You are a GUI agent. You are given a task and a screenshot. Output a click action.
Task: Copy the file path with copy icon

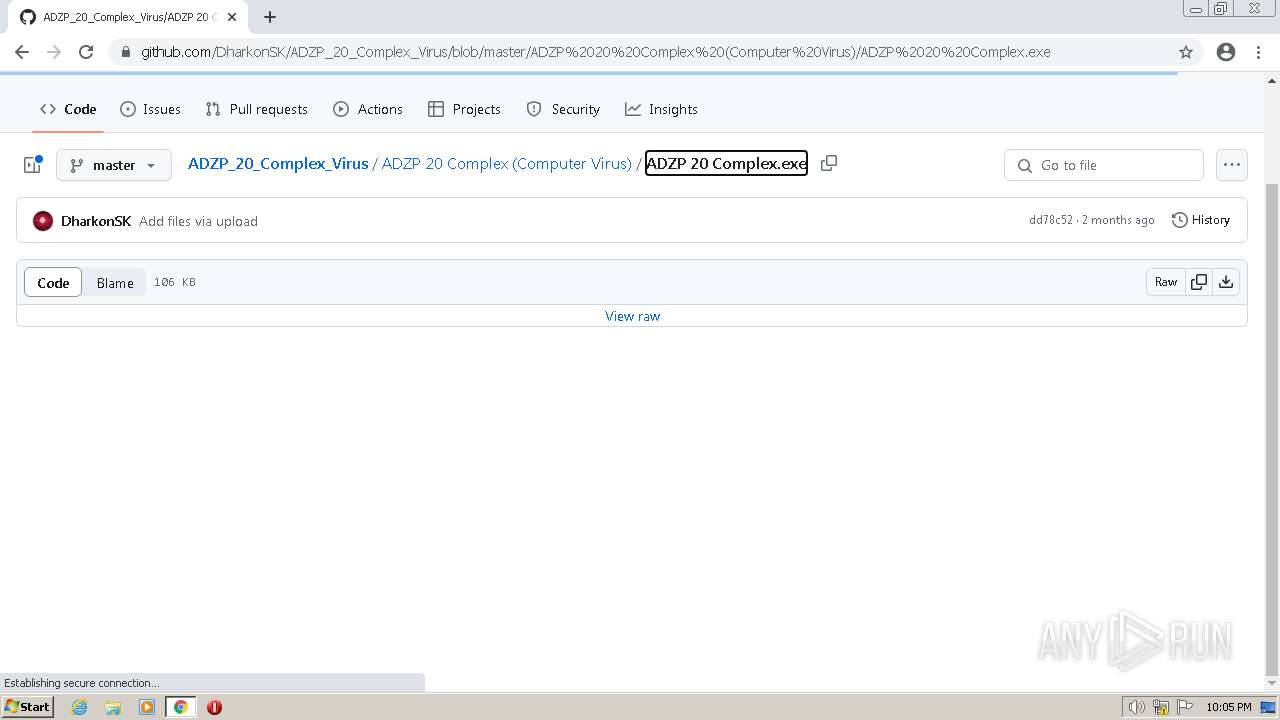coord(829,163)
